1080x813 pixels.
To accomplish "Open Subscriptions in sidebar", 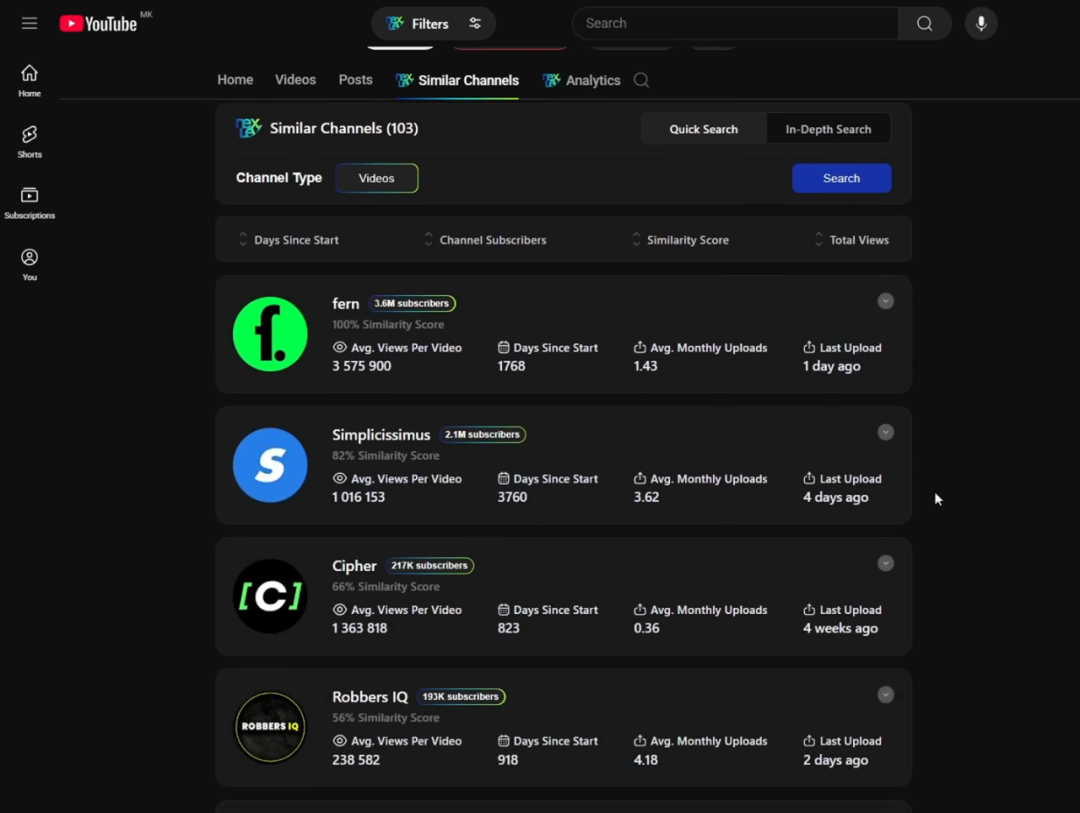I will tap(29, 203).
